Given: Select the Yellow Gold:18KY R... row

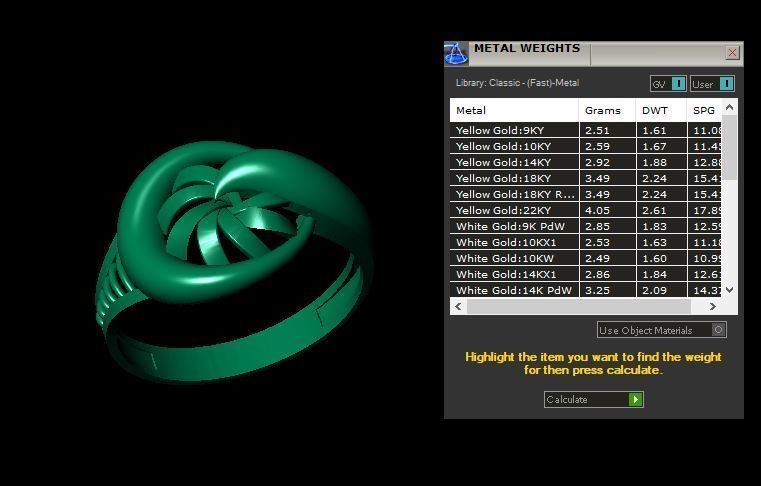Looking at the screenshot, I should (586, 194).
